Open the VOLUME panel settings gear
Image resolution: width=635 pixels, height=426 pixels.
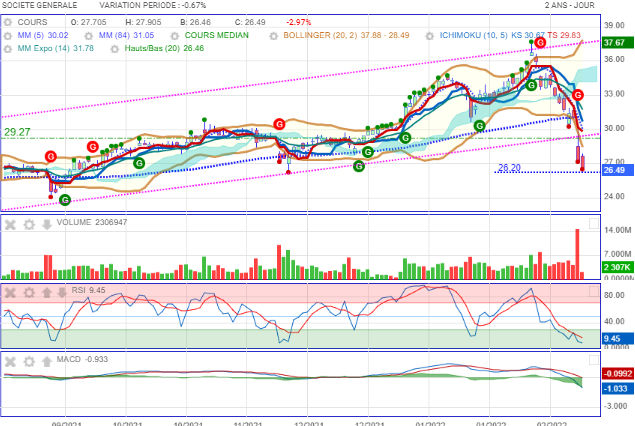click(x=29, y=224)
